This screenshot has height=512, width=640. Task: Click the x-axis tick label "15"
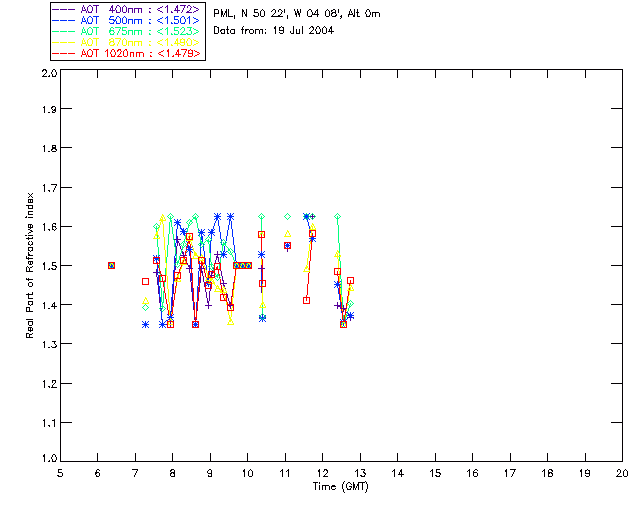pos(435,473)
